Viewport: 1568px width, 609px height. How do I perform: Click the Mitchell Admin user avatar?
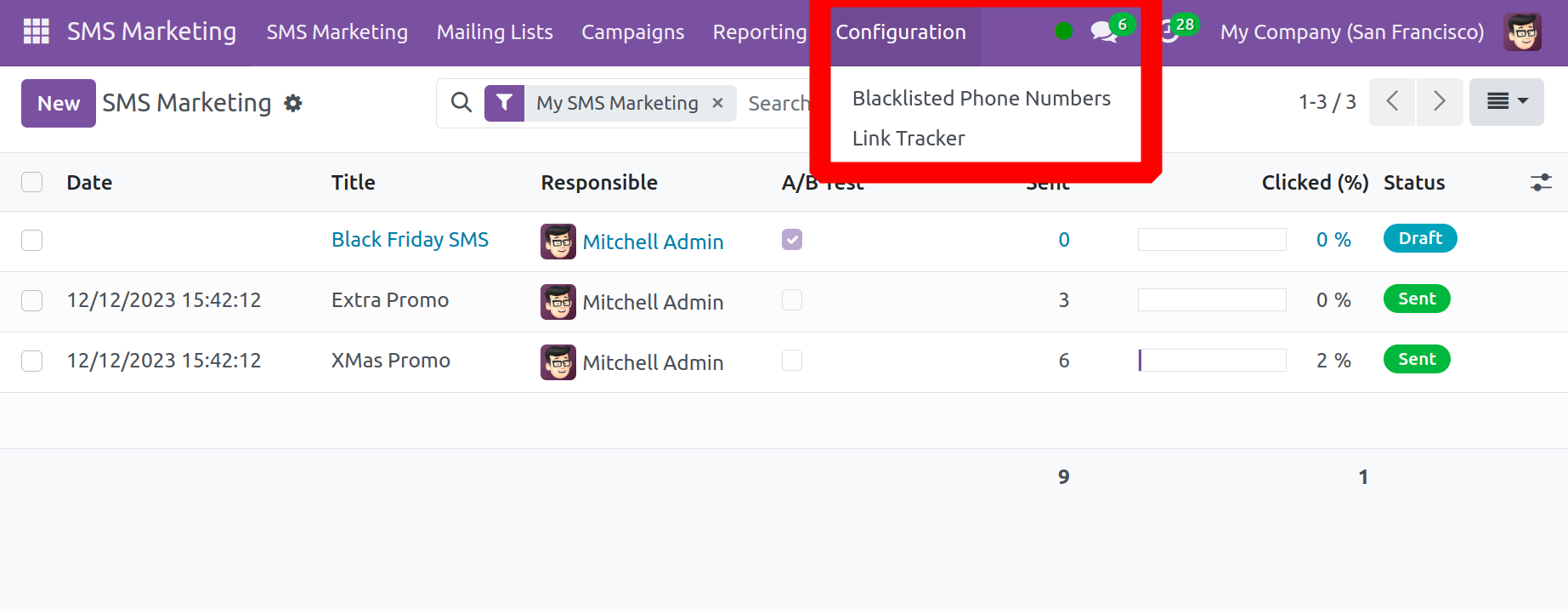point(1521,32)
